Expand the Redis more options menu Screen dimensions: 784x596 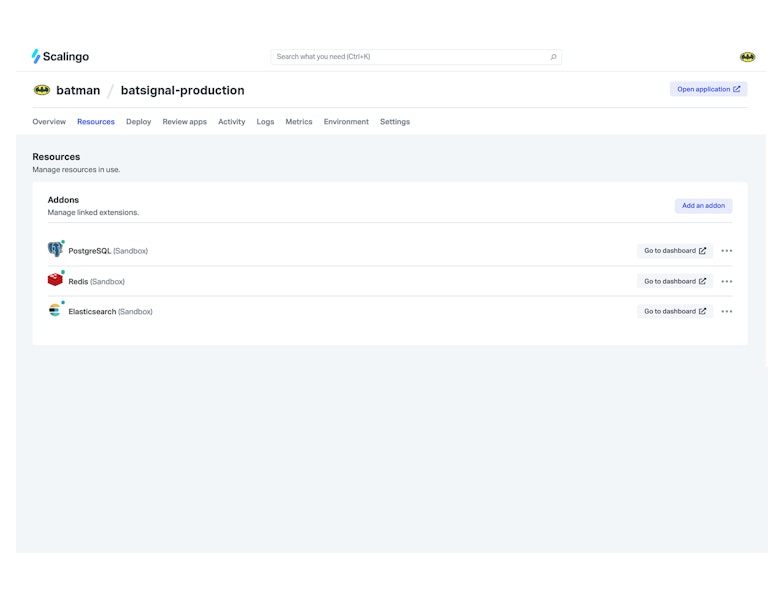coord(727,281)
